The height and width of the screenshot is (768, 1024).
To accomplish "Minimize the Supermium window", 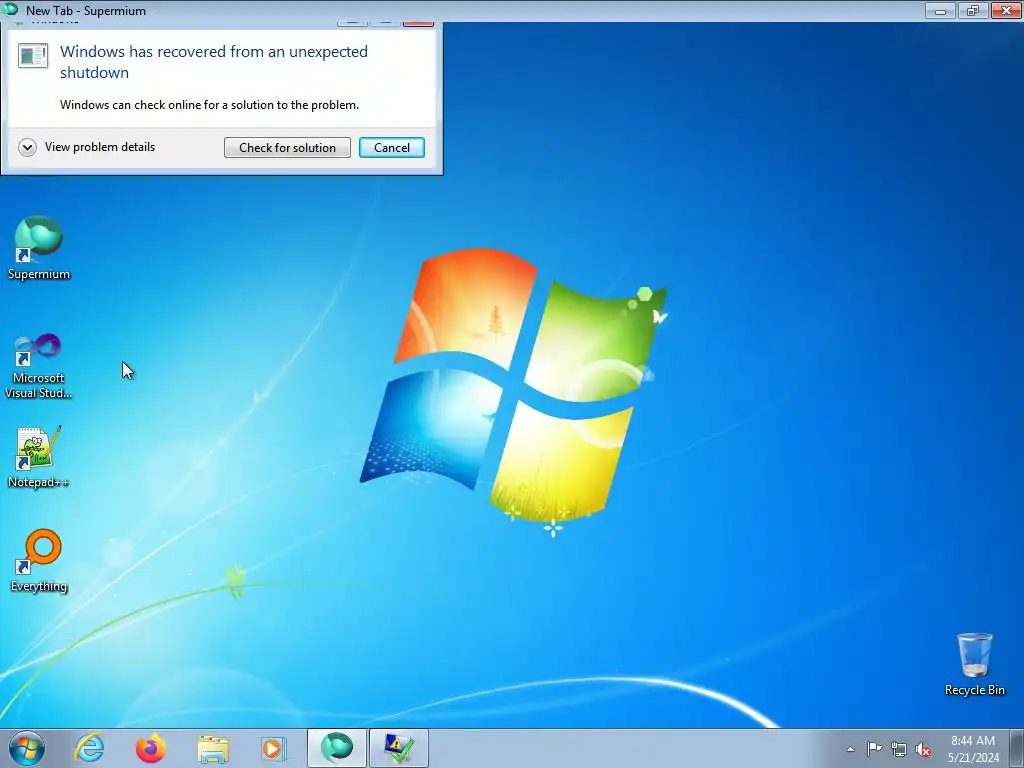I will 940,10.
